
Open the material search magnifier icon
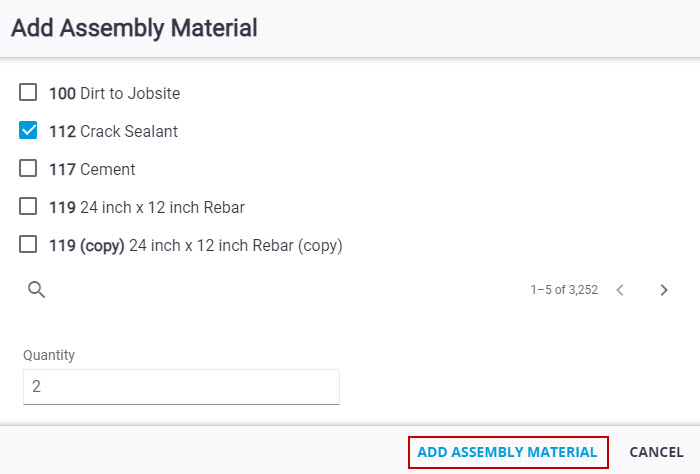[x=36, y=290]
